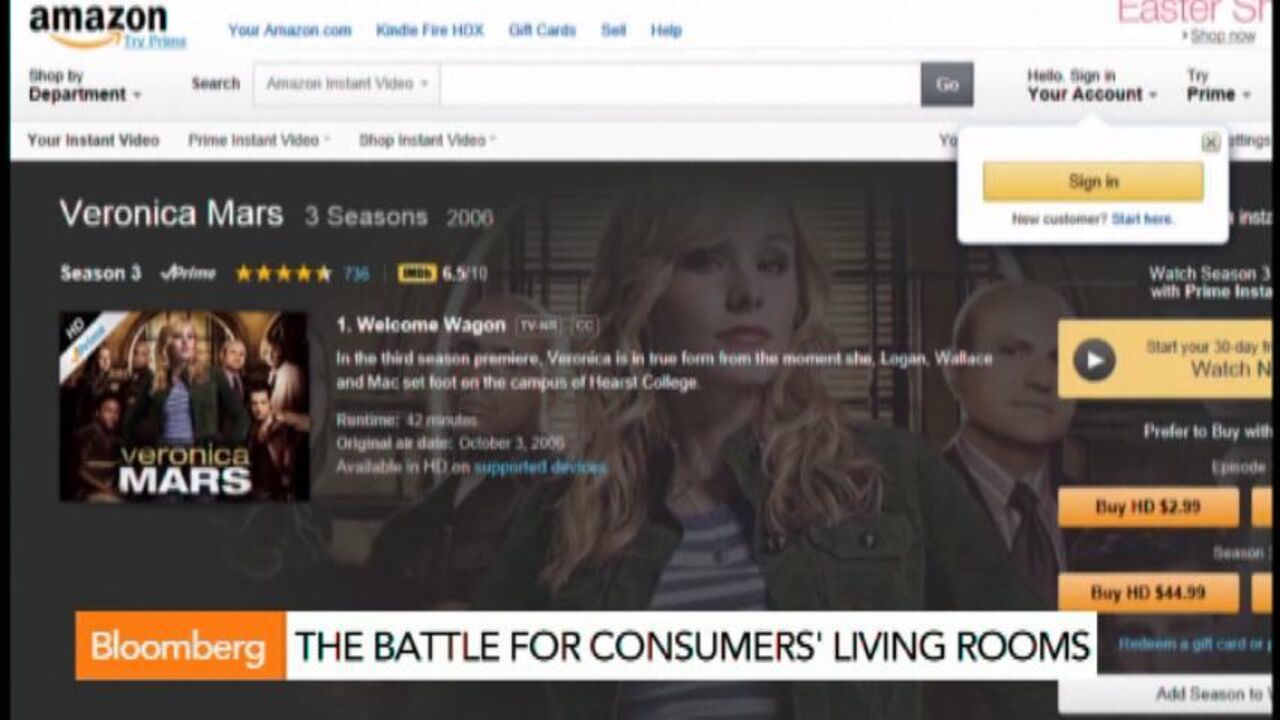This screenshot has width=1280, height=720.
Task: Click the Add Season to Watchlist button
Action: click(1166, 693)
